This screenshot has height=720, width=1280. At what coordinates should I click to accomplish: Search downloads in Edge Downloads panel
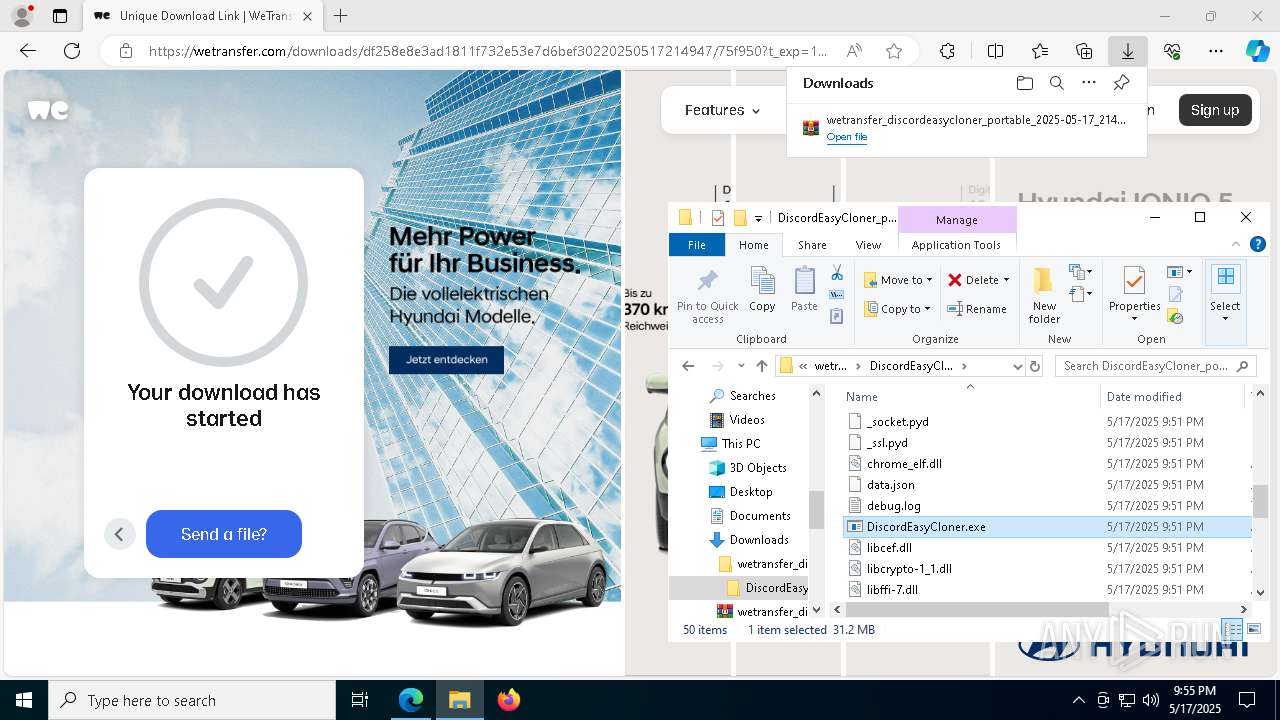pos(1056,83)
